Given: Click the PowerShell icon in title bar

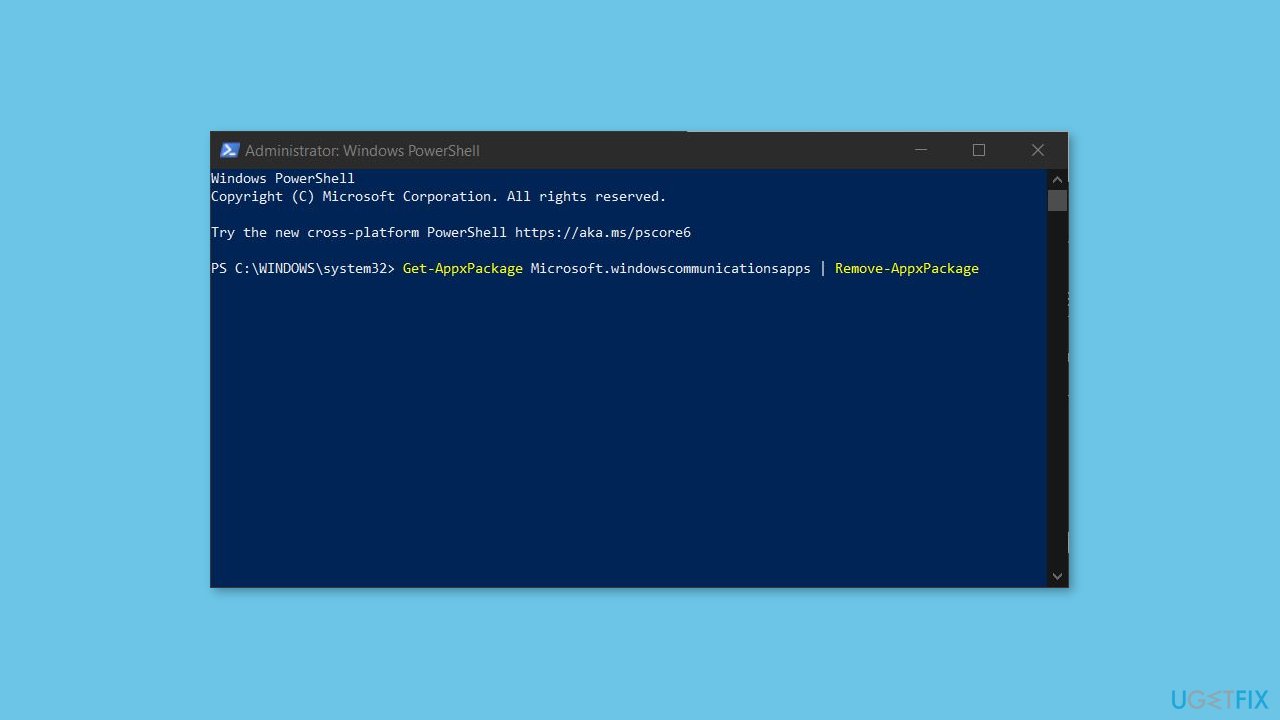Looking at the screenshot, I should (x=229, y=150).
